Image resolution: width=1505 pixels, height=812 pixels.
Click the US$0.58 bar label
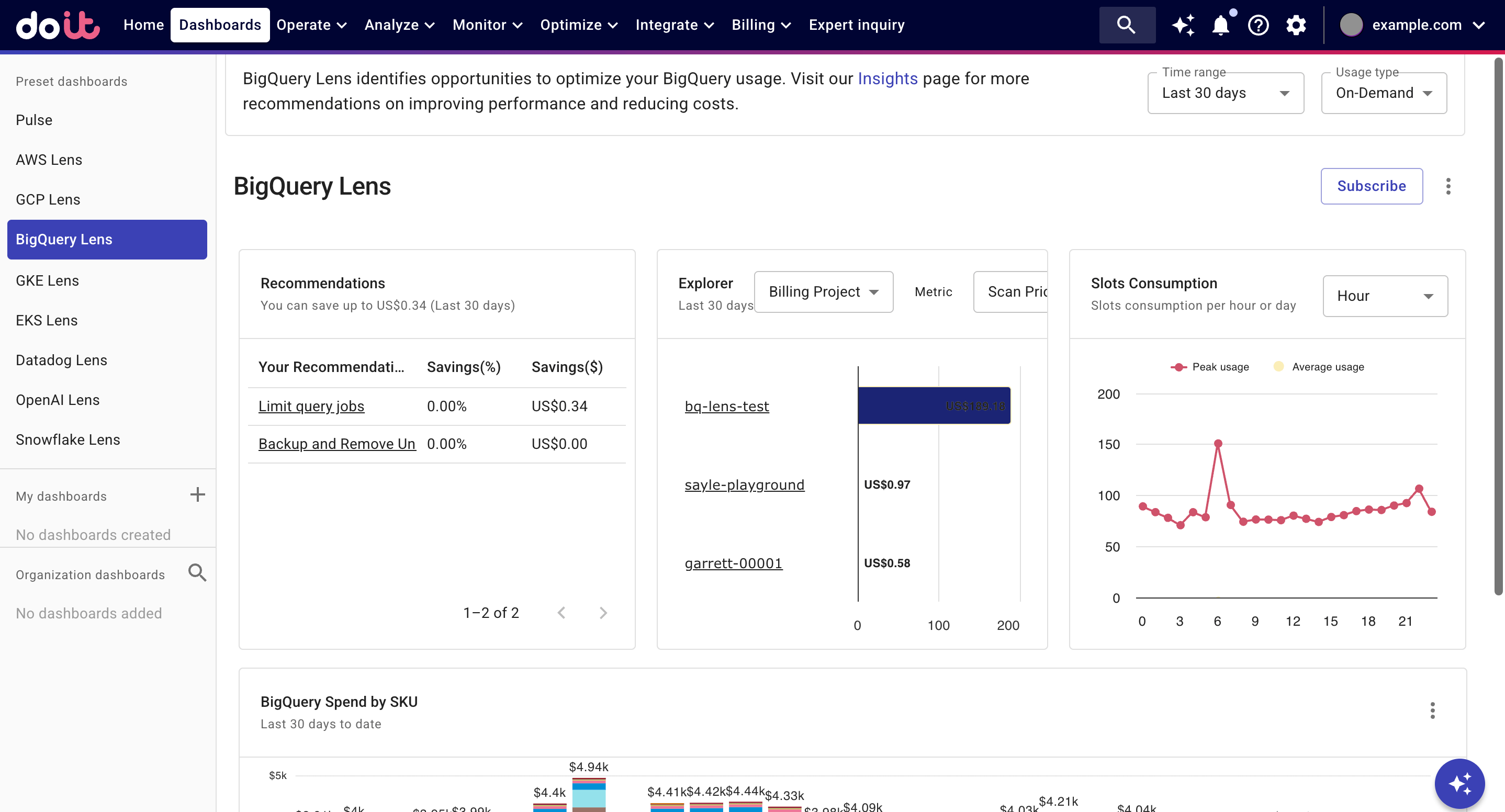pyautogui.click(x=887, y=563)
